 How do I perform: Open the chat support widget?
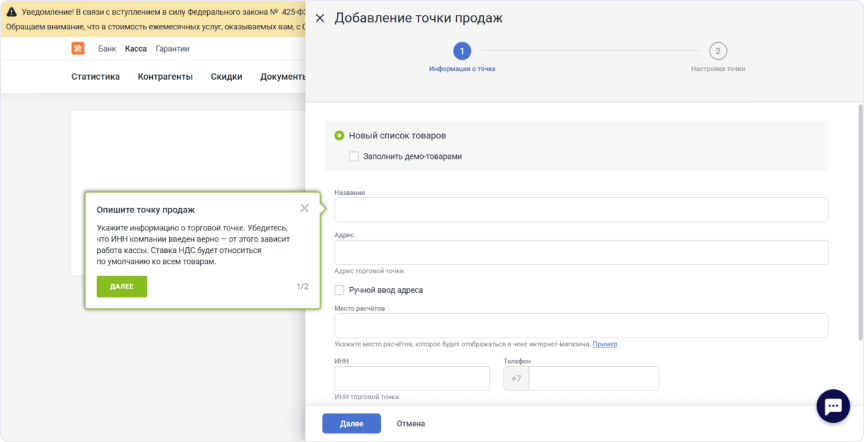tap(833, 405)
